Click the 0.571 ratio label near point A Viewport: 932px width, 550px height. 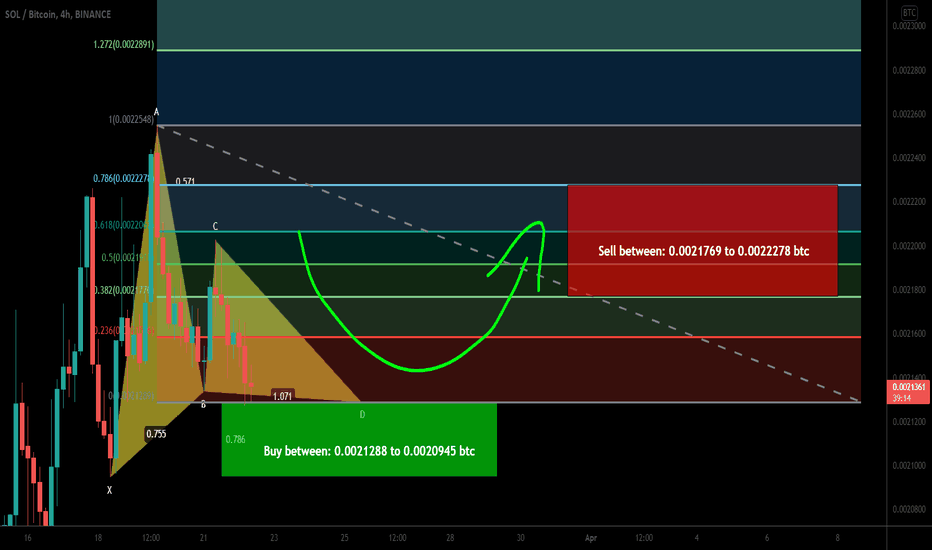point(185,181)
